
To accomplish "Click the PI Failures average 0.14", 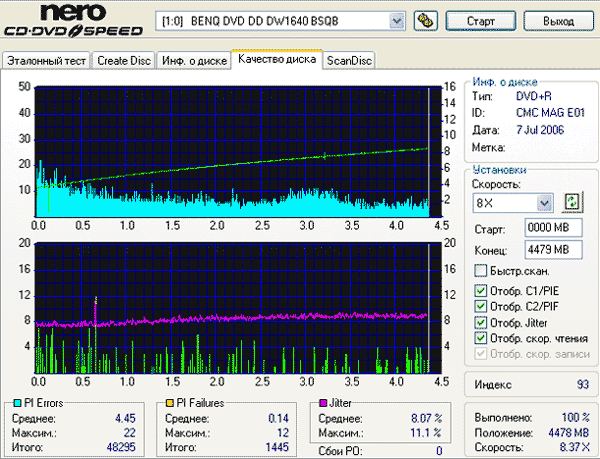I will coord(278,418).
